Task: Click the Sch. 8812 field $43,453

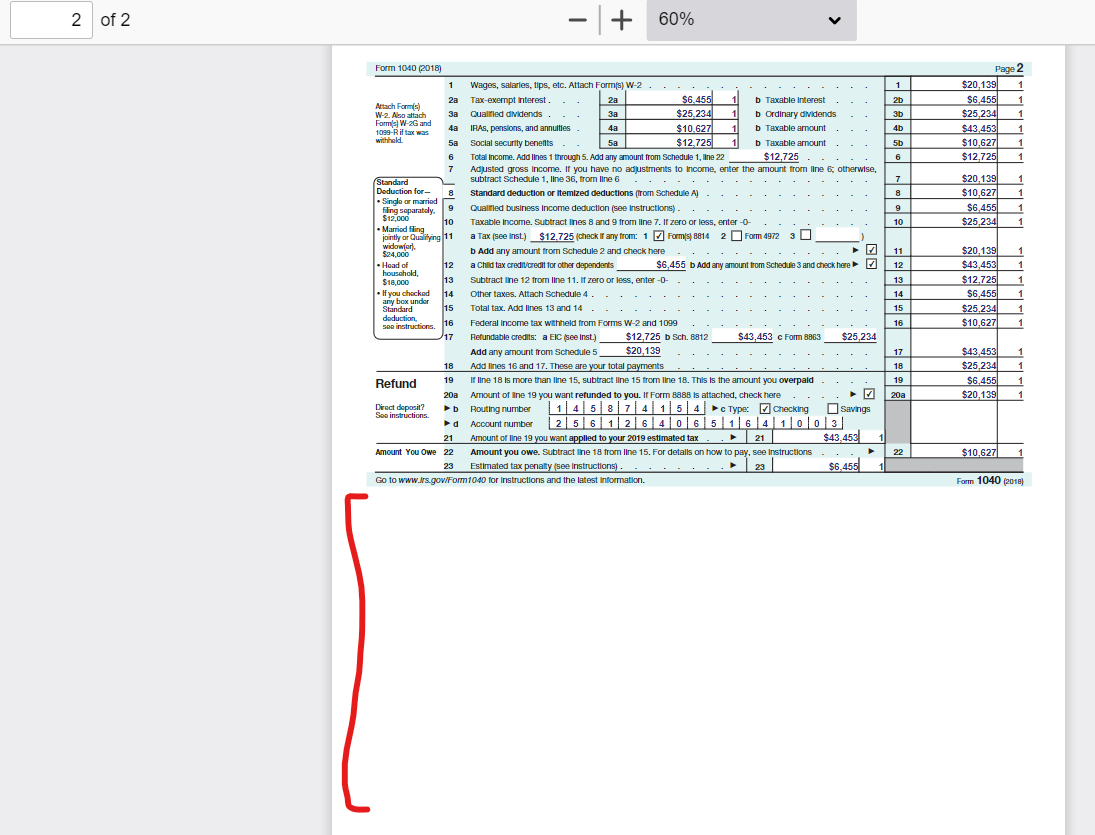Action: click(x=742, y=337)
